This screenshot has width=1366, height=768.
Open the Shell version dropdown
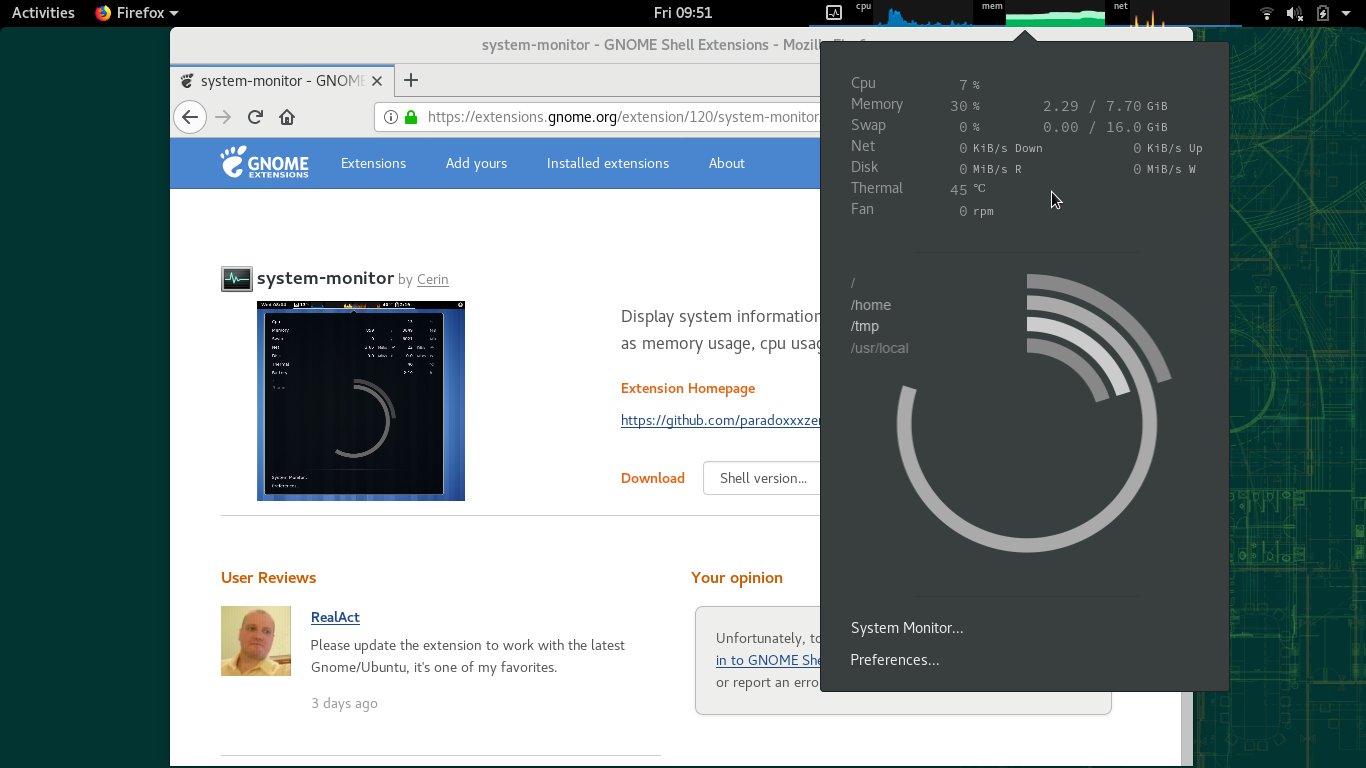tap(762, 478)
